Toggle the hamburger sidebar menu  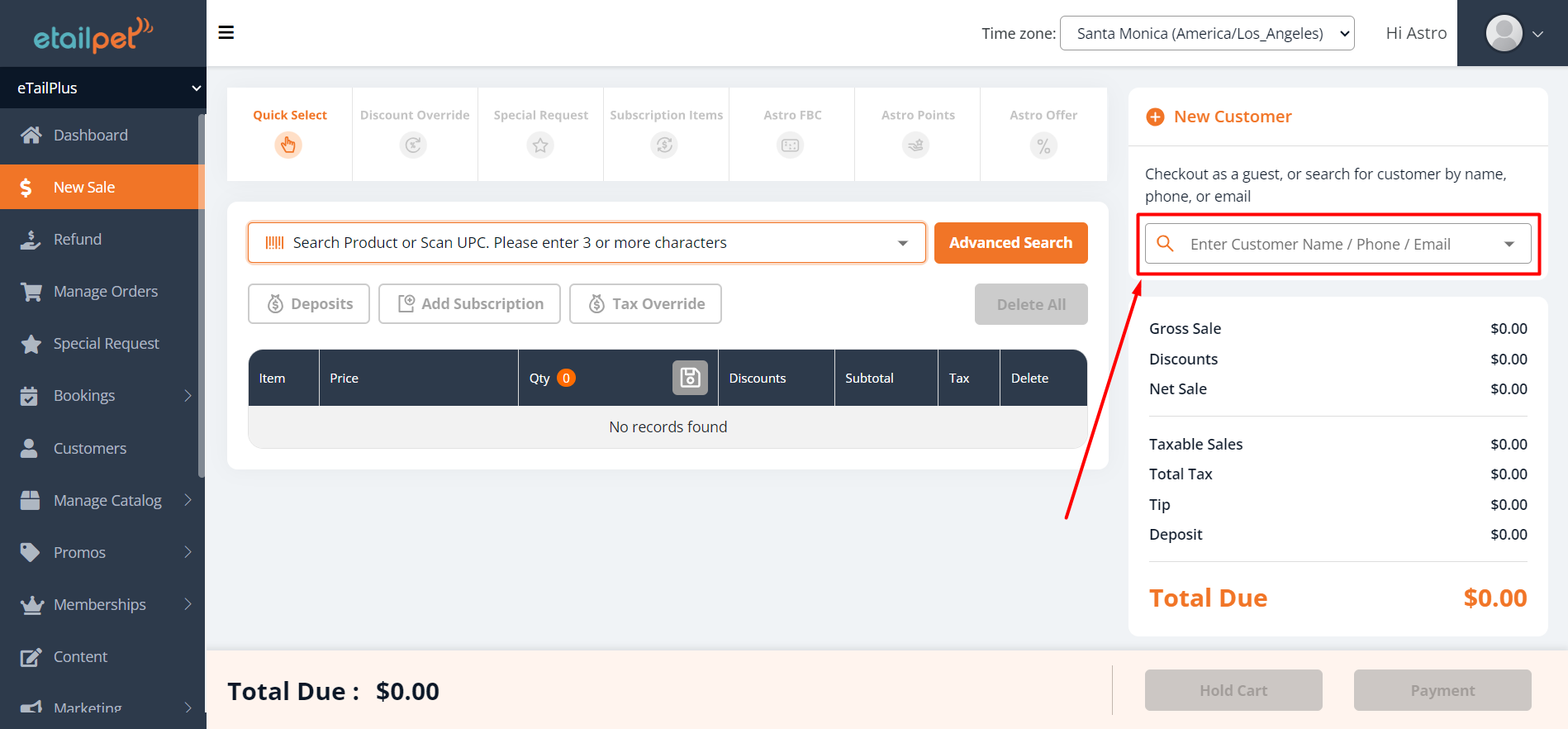point(226,33)
